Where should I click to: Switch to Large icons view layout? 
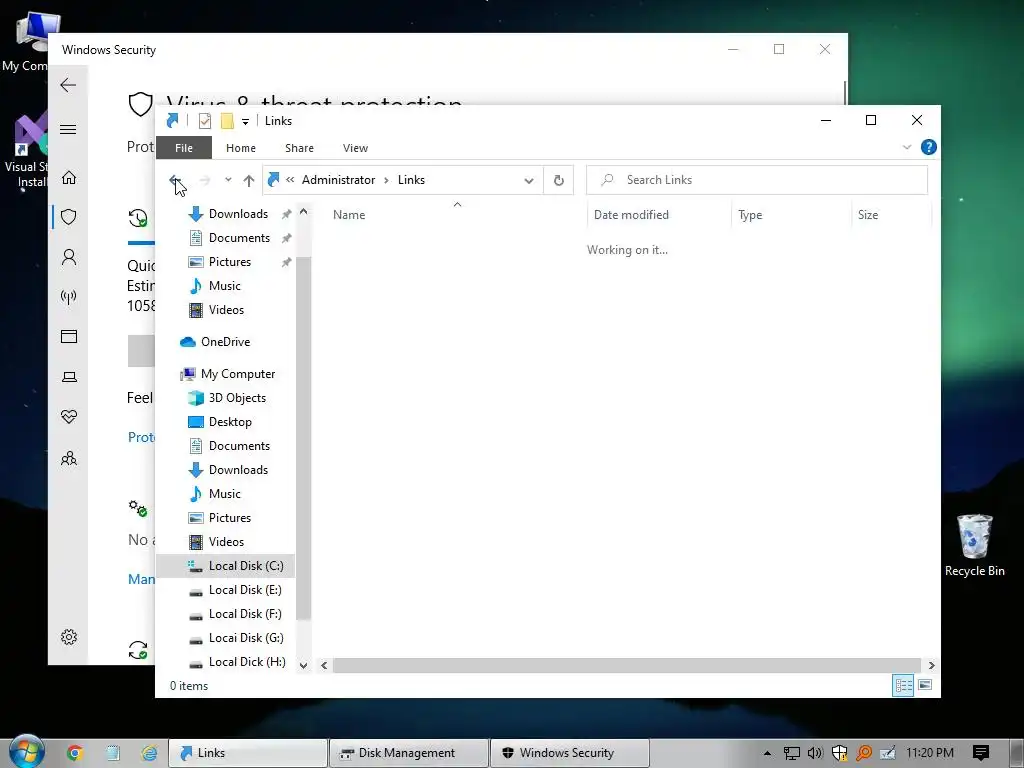click(x=925, y=685)
